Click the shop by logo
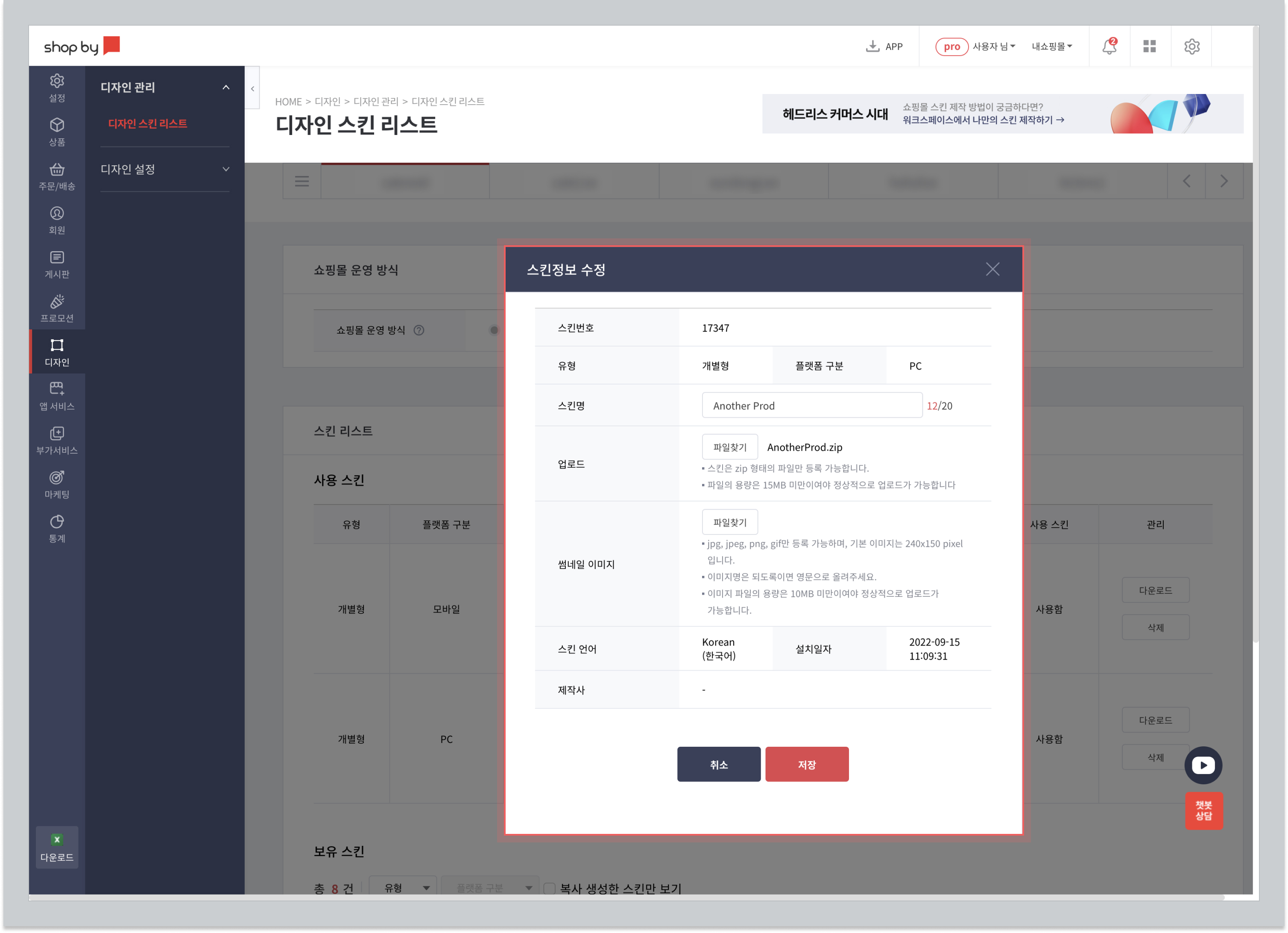 82,46
